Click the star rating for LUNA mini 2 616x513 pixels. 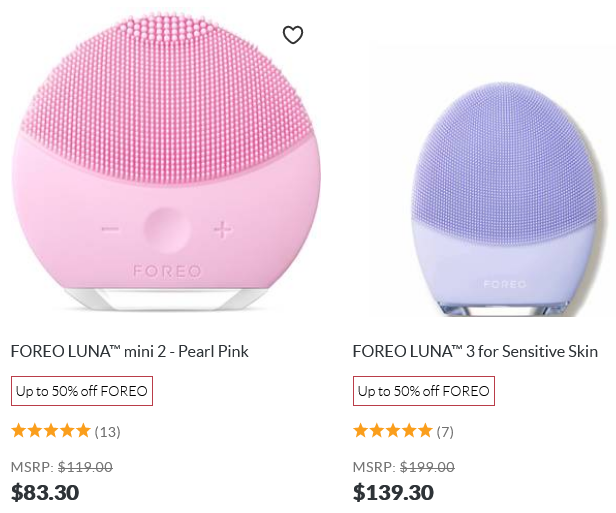[x=50, y=431]
